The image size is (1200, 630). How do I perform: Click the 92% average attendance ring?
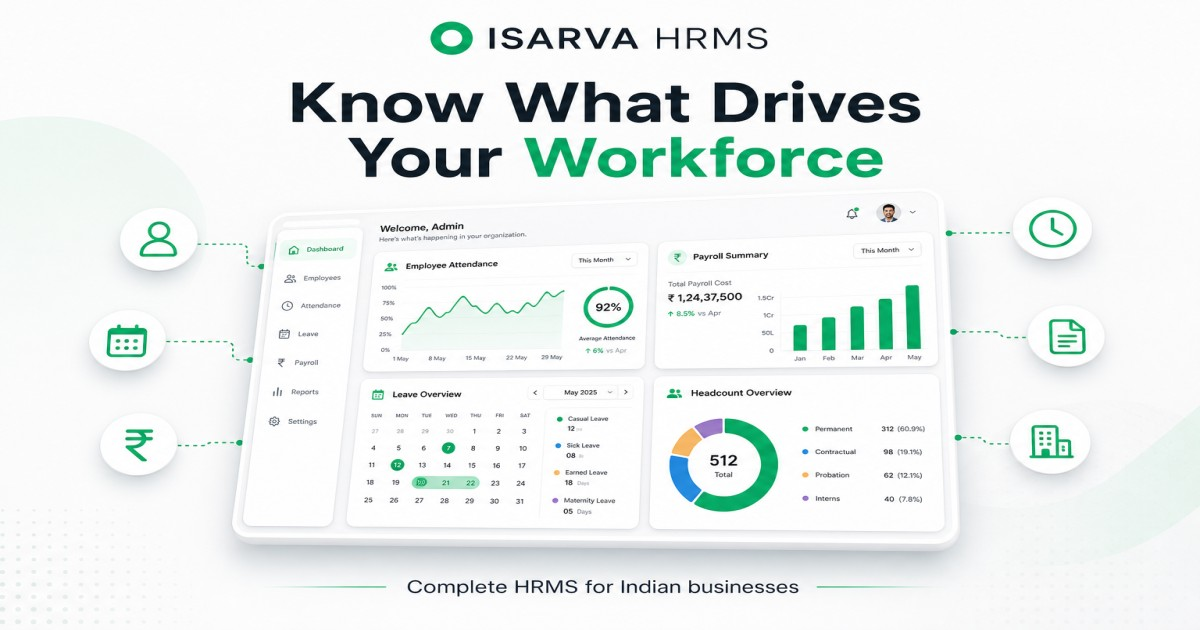pyautogui.click(x=608, y=307)
